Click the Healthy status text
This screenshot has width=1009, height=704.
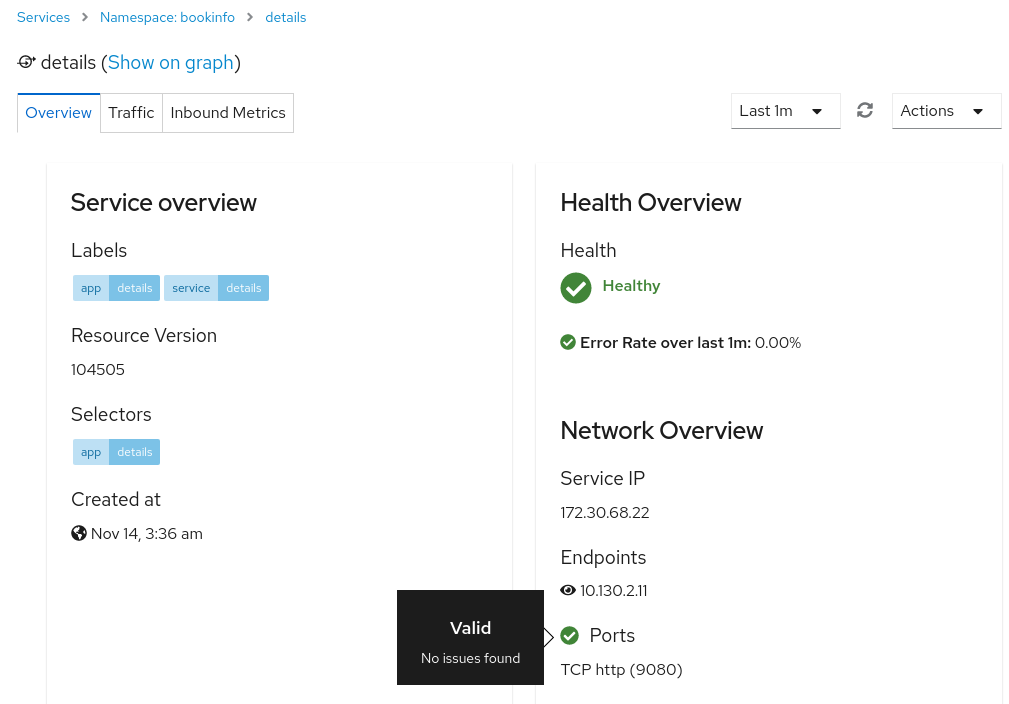tap(631, 286)
